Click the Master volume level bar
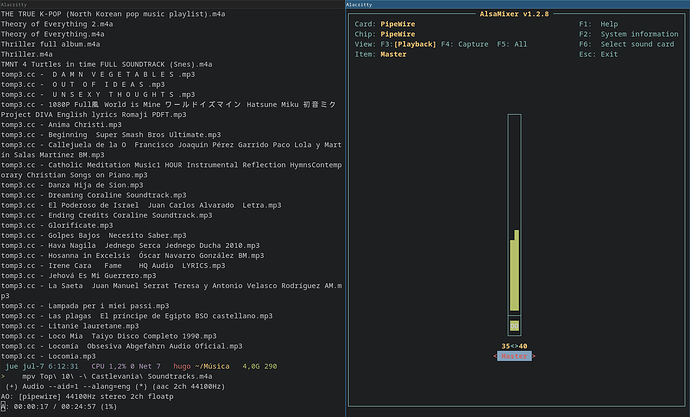 coord(514,270)
